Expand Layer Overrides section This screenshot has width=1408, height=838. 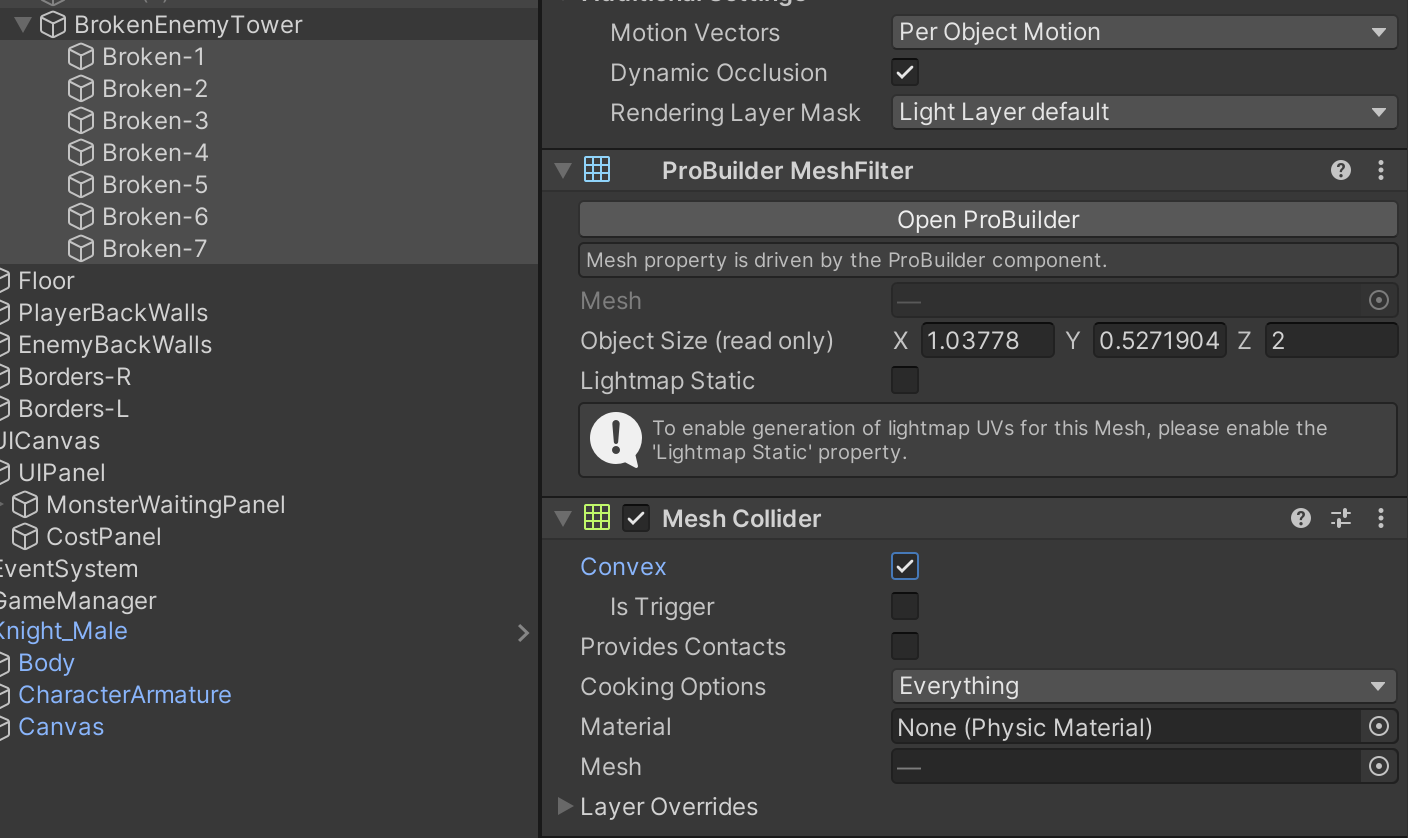(564, 806)
